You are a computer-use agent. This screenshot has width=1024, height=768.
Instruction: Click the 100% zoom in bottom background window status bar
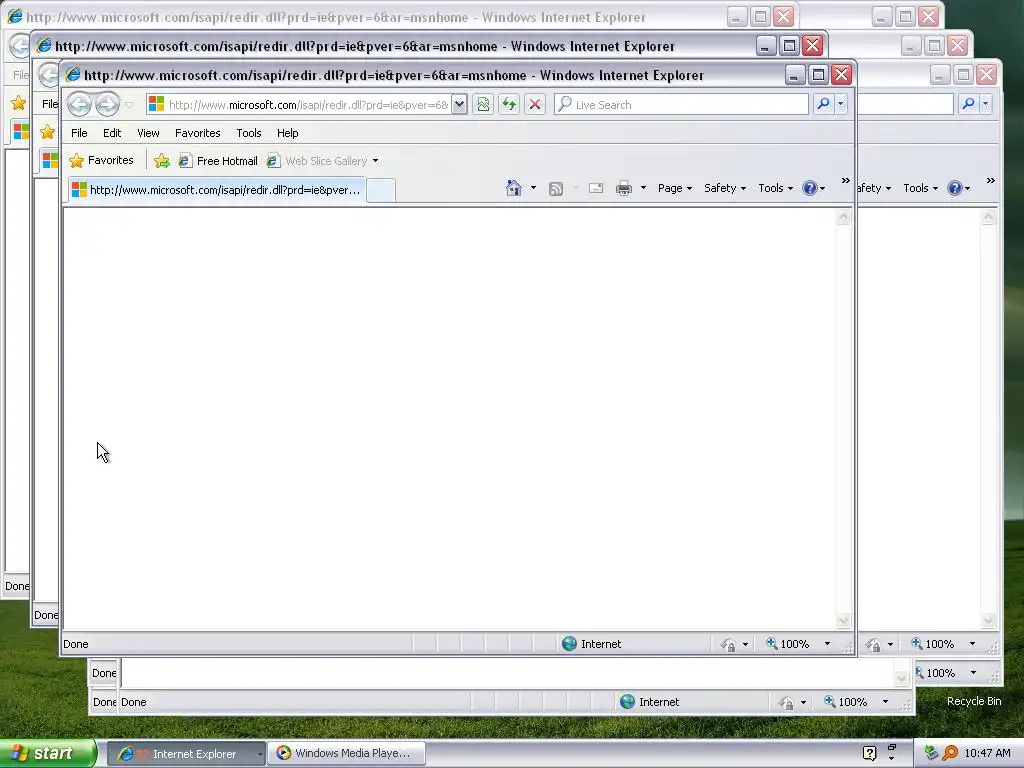pyautogui.click(x=846, y=702)
